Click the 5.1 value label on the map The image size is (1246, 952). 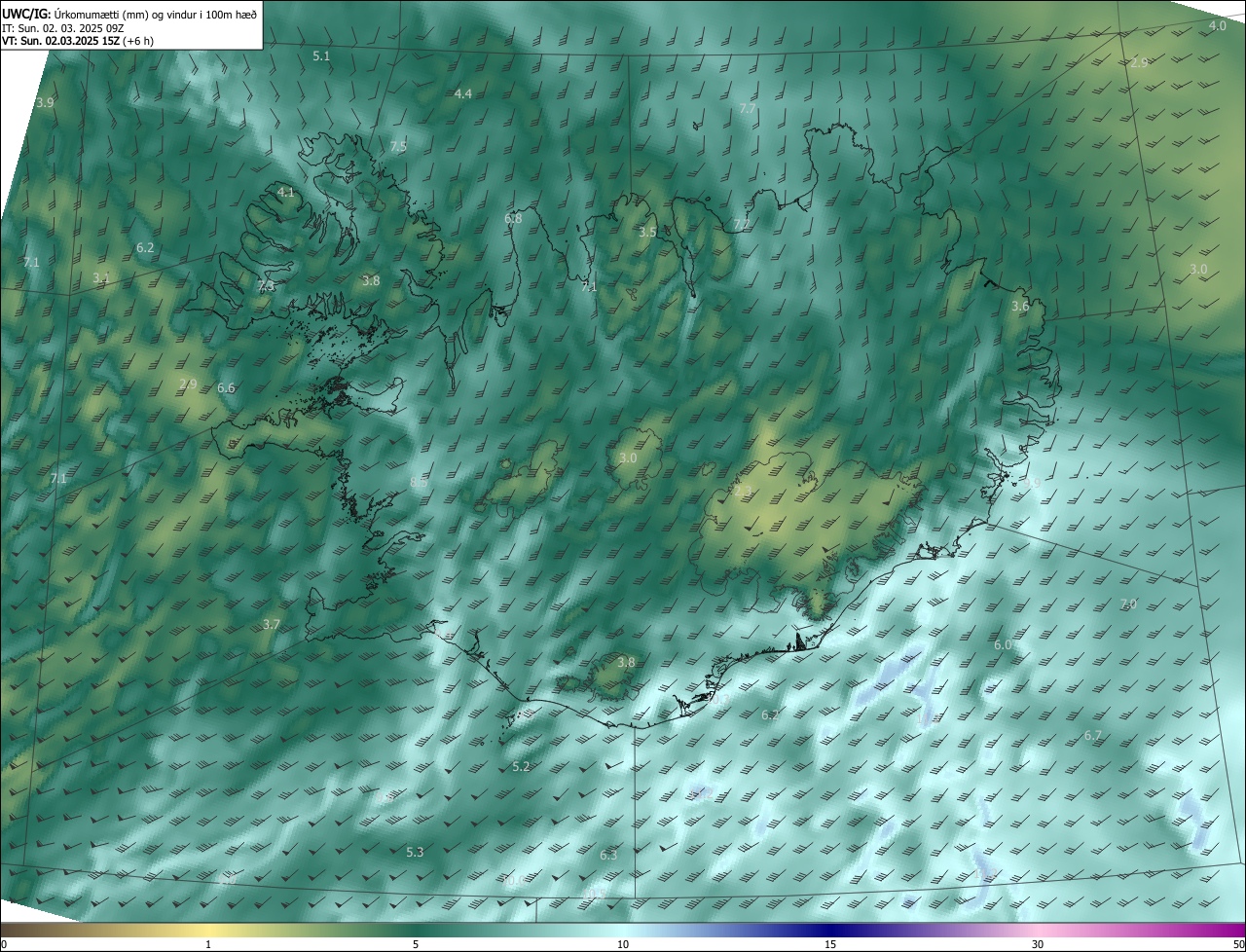coord(321,56)
